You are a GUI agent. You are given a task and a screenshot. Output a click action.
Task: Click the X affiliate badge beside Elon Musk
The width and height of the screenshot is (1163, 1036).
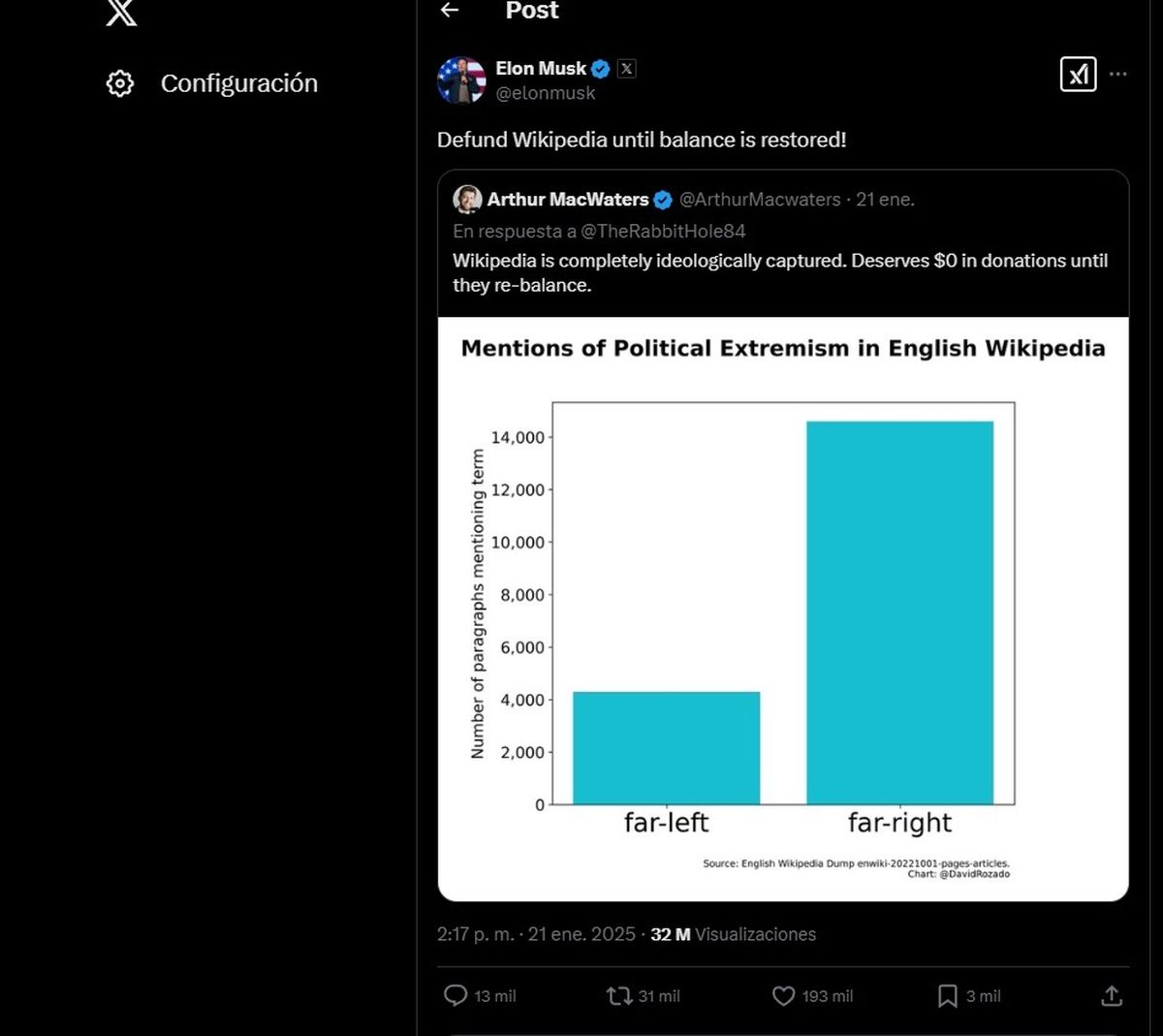tap(626, 69)
